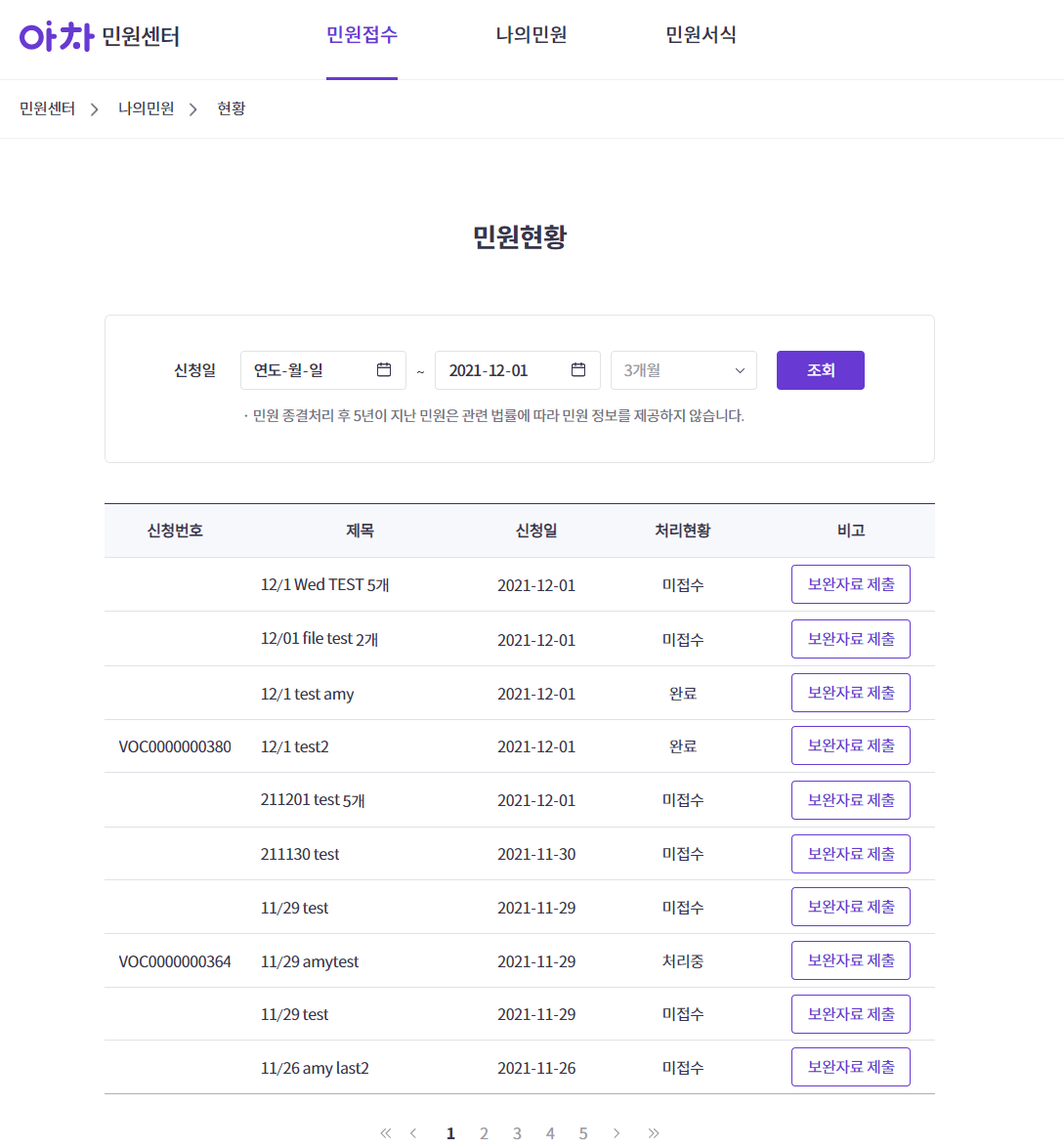This screenshot has width=1064, height=1148.
Task: Click the 나의민원 breadcrumb link
Action: pos(146,108)
